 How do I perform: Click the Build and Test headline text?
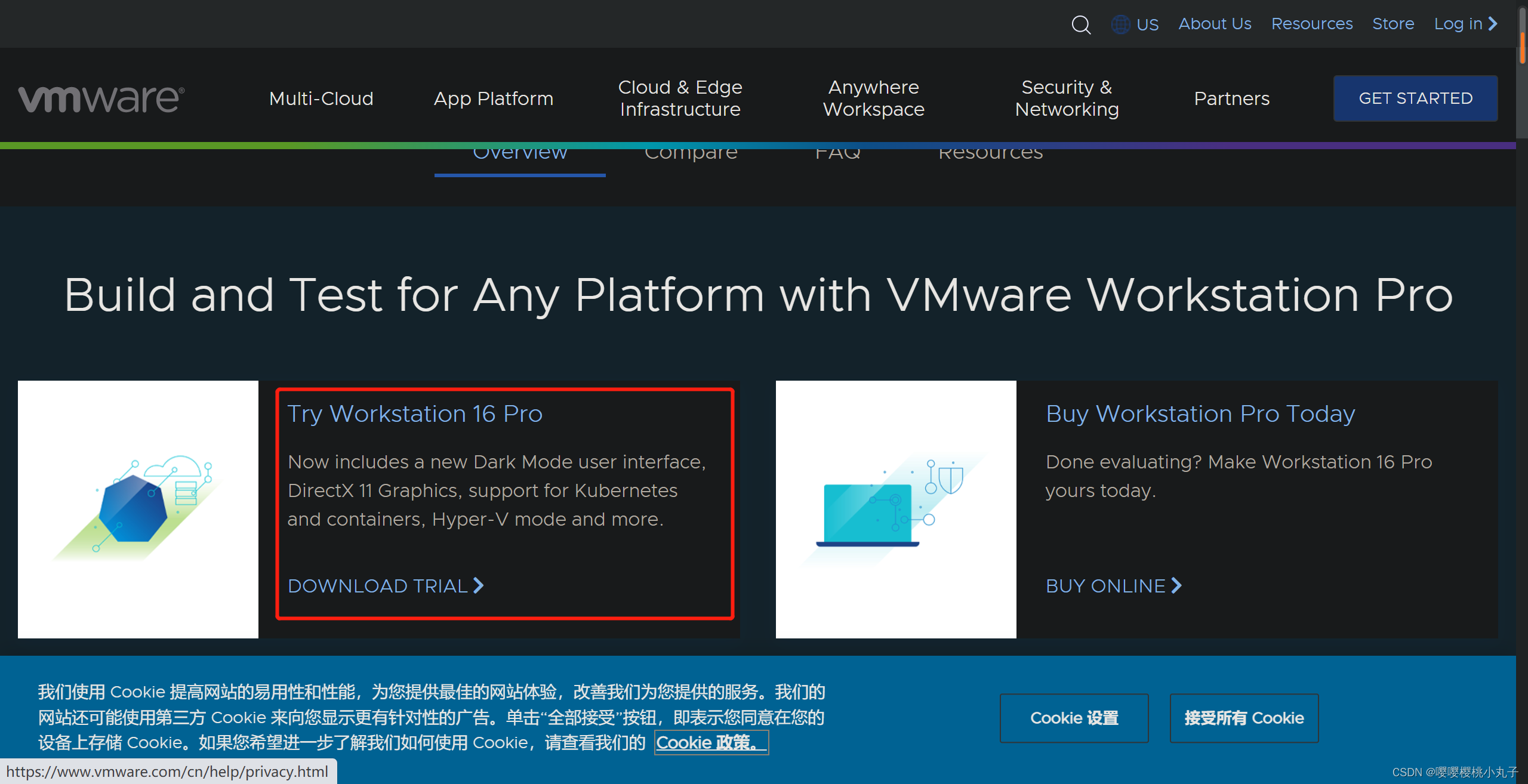[x=758, y=296]
